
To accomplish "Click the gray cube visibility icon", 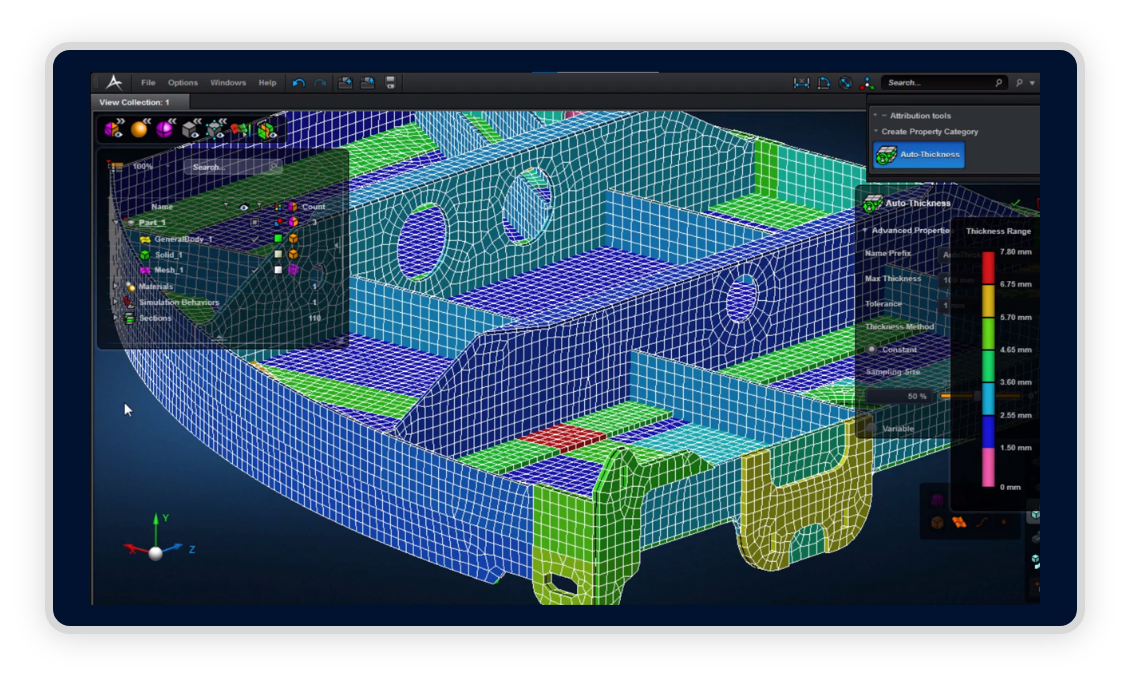I will 191,129.
